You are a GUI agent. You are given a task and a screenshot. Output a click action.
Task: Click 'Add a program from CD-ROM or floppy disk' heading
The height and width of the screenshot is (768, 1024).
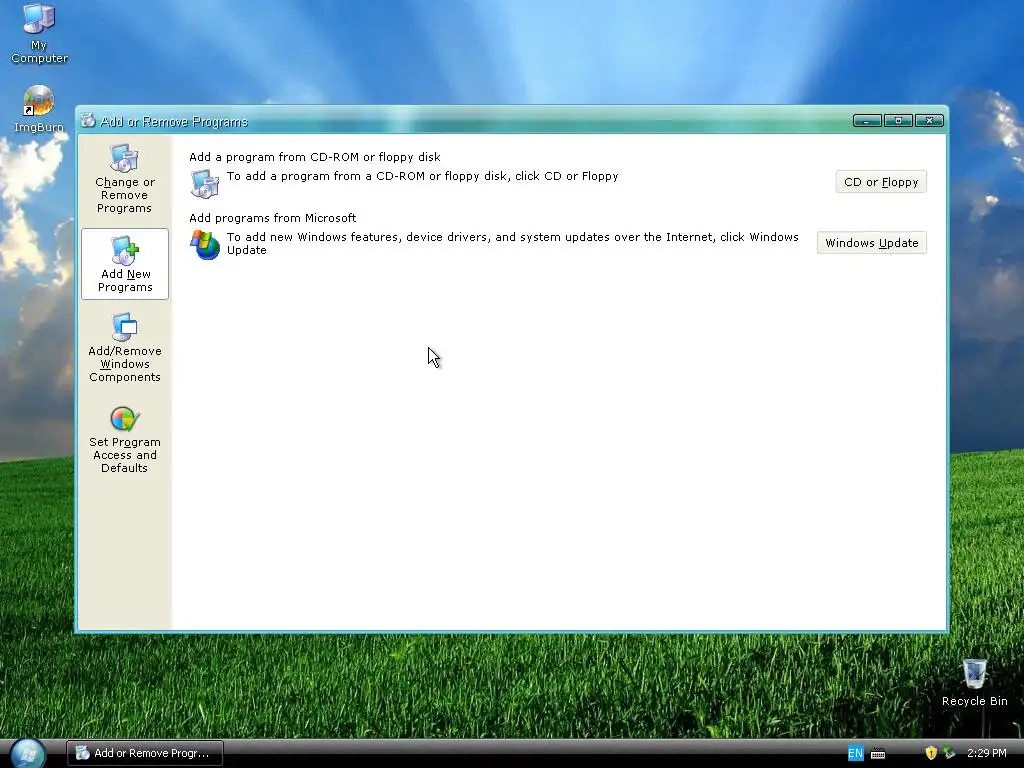(315, 157)
